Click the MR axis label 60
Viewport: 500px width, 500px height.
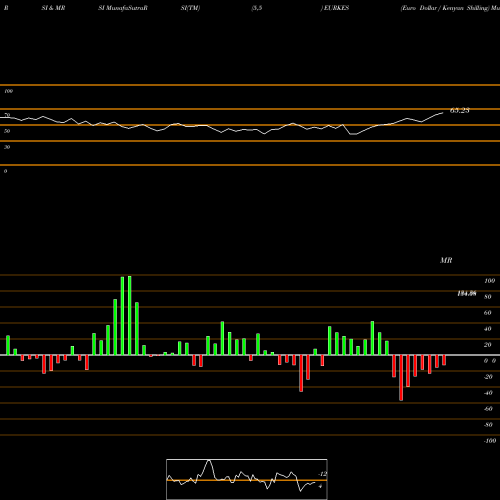(x=487, y=313)
